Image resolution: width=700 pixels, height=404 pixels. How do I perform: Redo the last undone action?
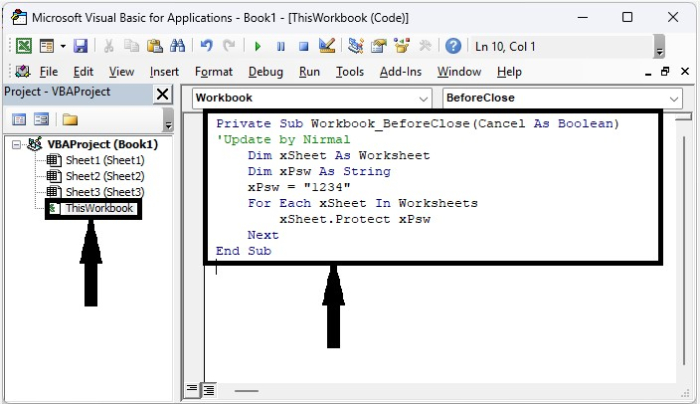229,46
